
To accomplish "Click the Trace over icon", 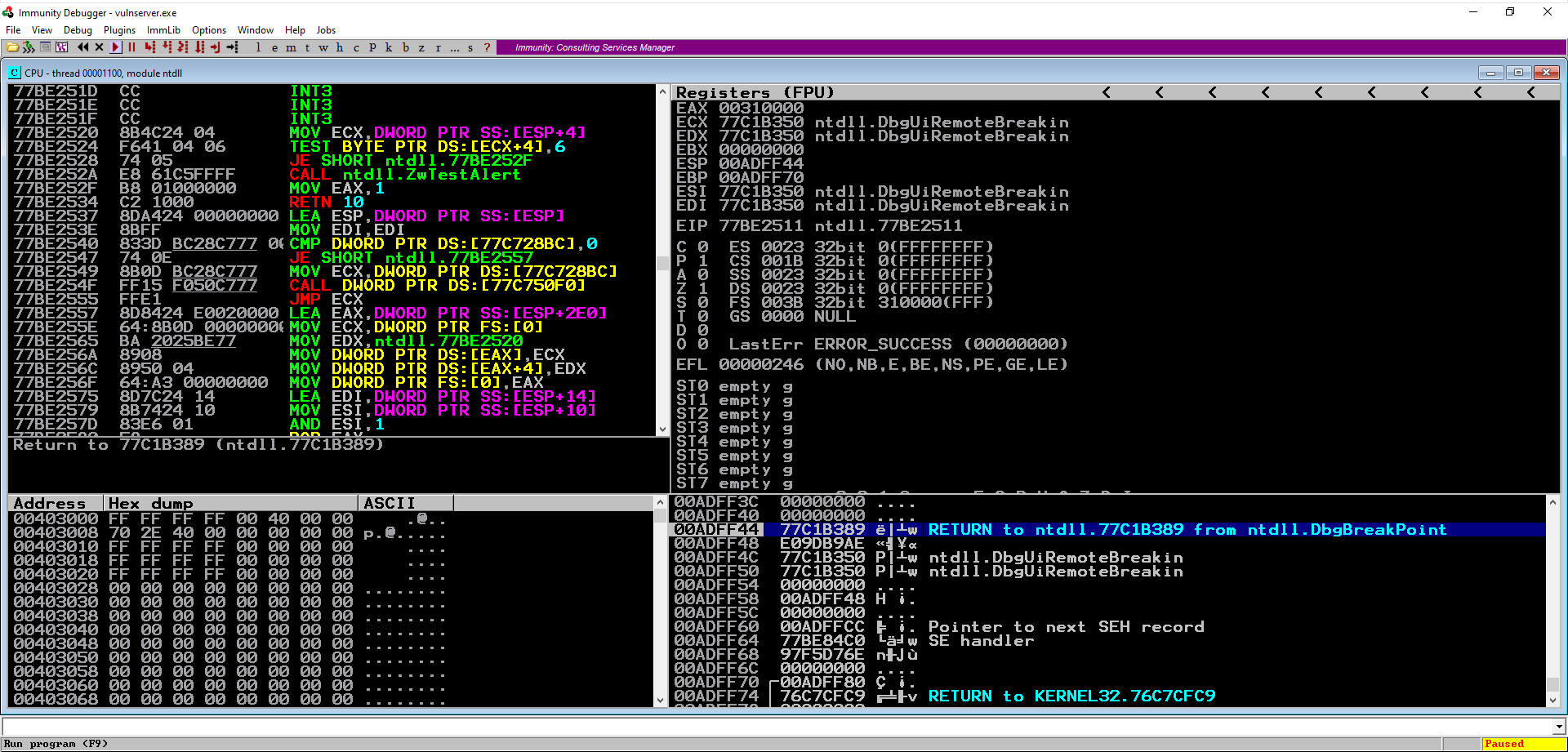I will [x=199, y=47].
